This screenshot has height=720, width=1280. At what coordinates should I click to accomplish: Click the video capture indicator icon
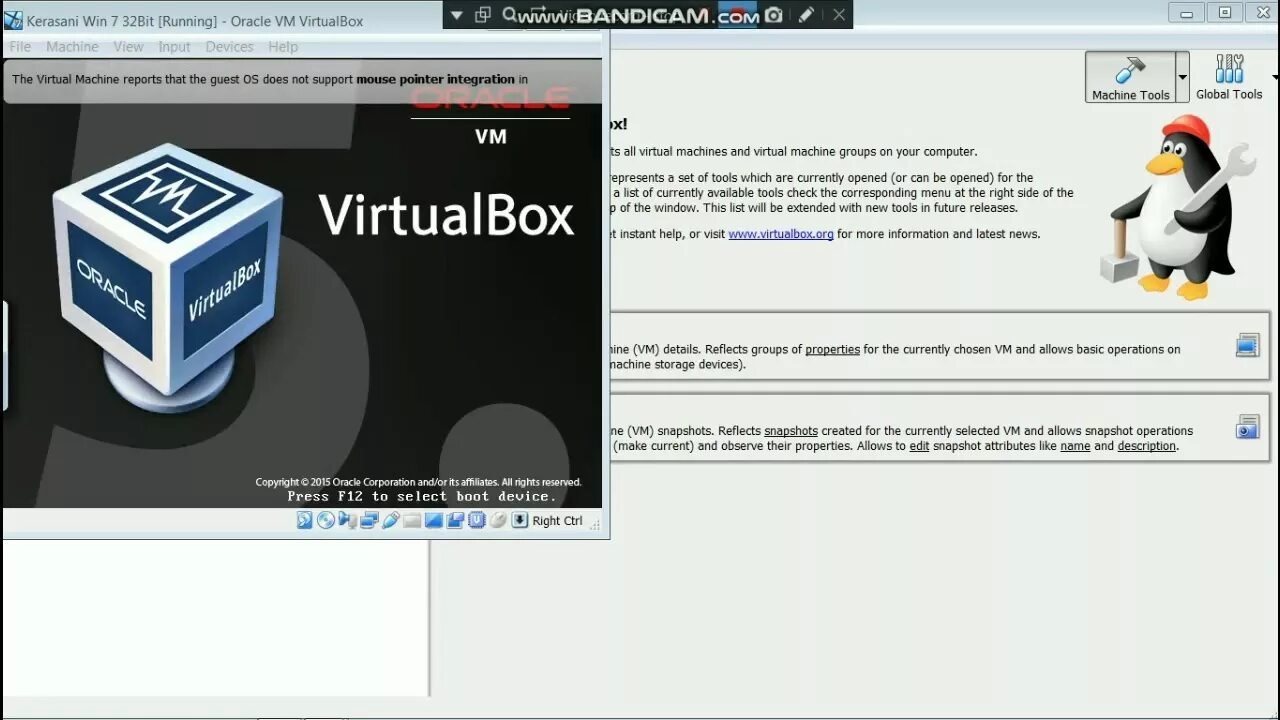(x=455, y=520)
